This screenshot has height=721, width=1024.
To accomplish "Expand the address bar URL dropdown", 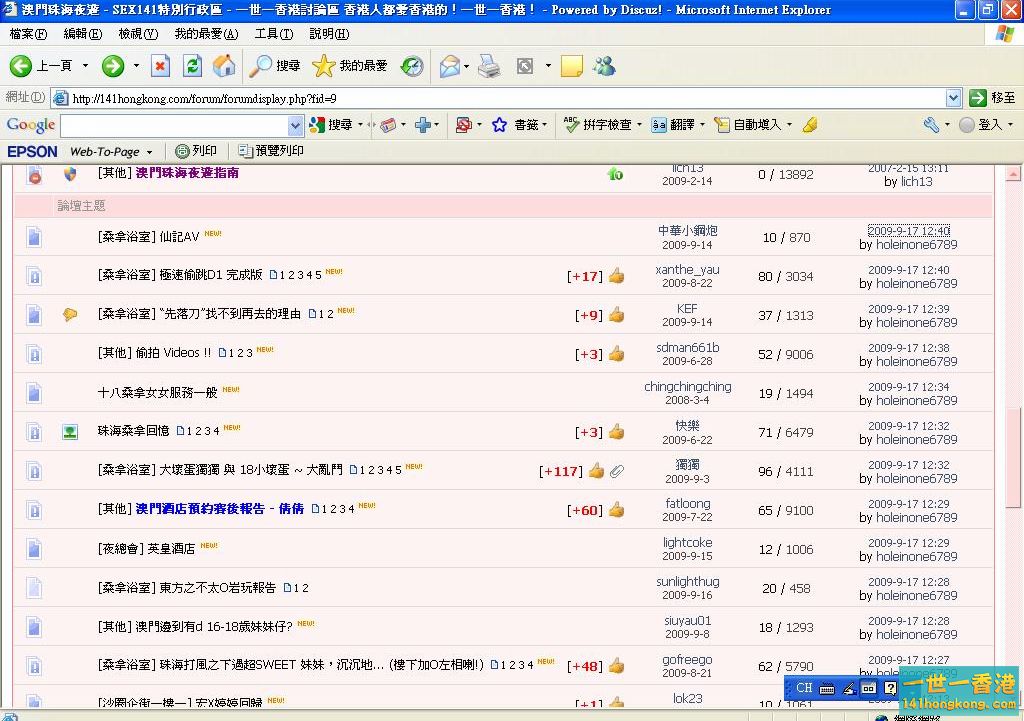I will point(953,98).
